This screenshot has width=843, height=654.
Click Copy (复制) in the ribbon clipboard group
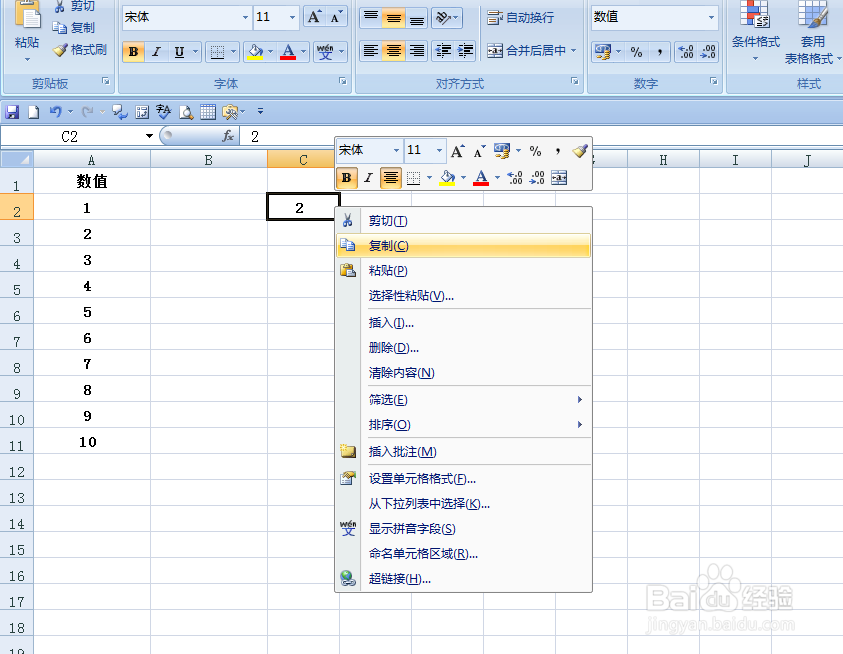pos(74,27)
